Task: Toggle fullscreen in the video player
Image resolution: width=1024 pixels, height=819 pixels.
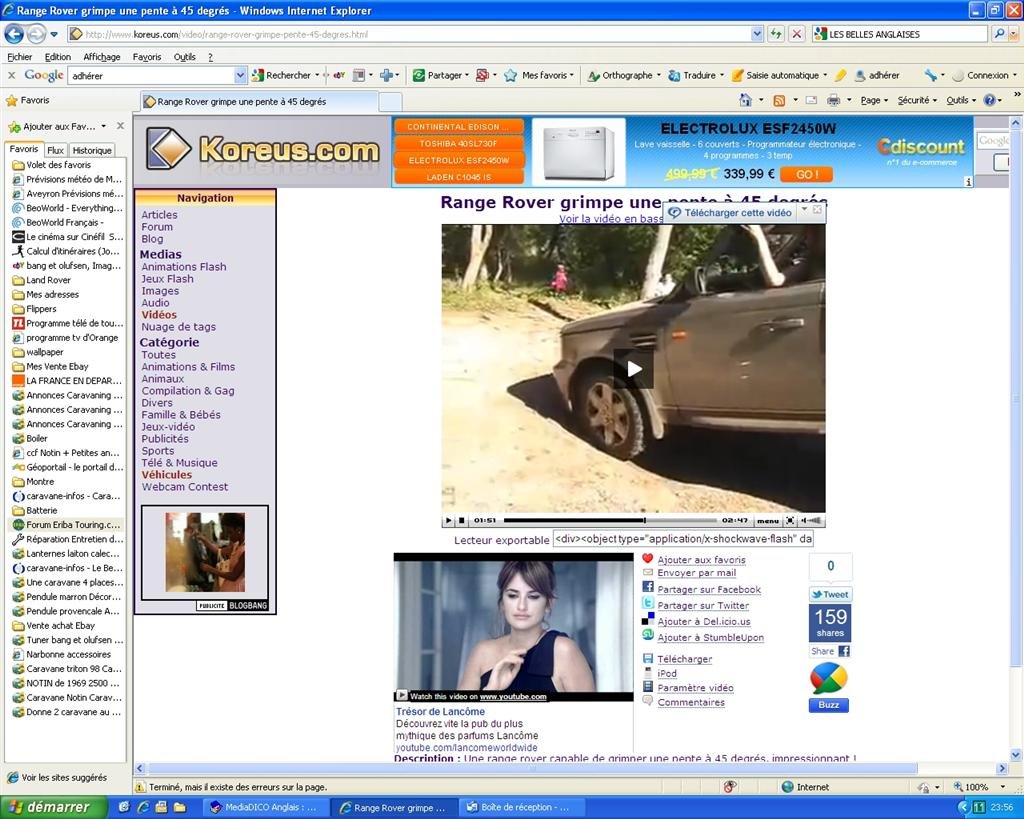Action: 790,521
